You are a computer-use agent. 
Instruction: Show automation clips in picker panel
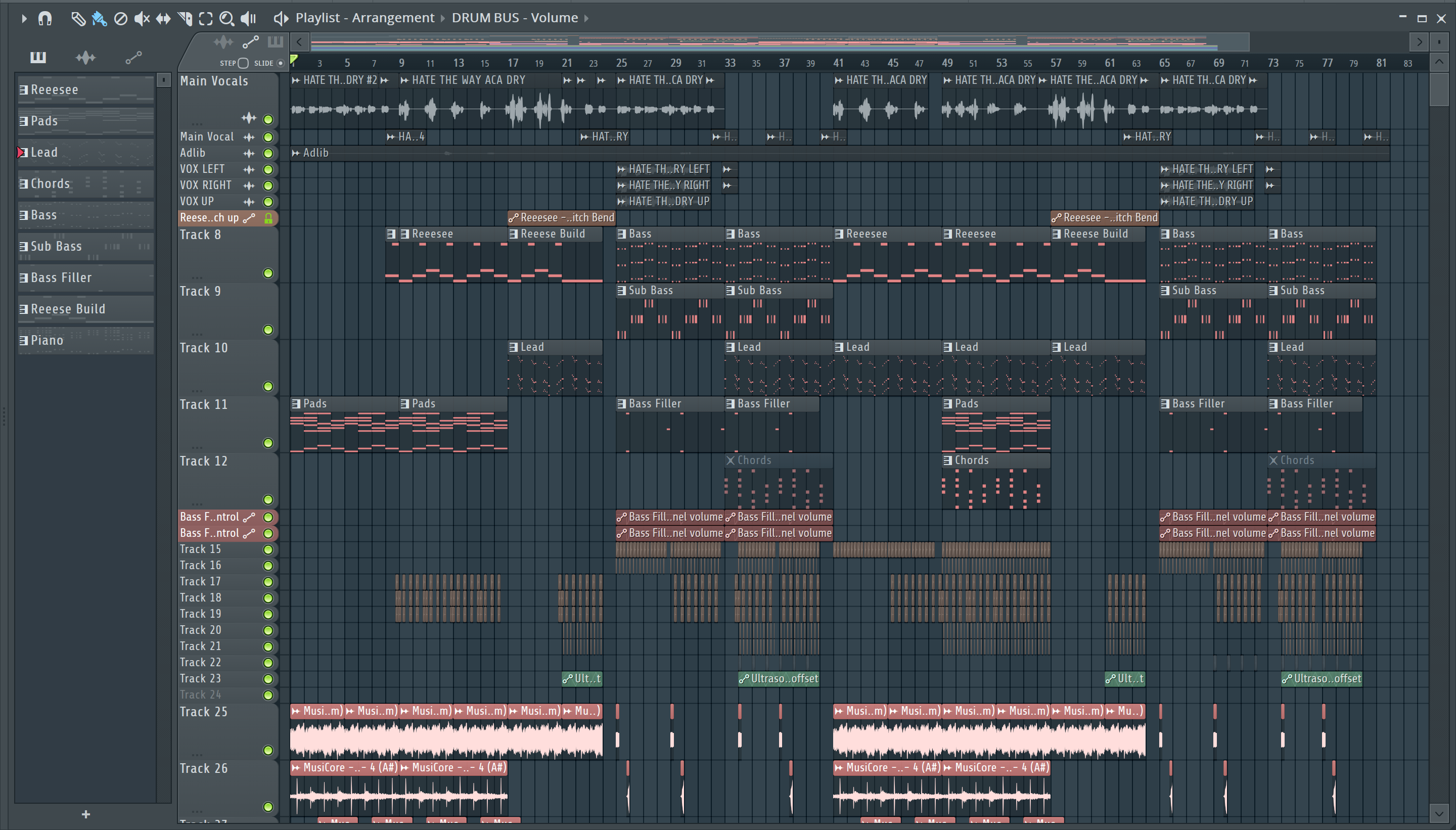(x=133, y=57)
